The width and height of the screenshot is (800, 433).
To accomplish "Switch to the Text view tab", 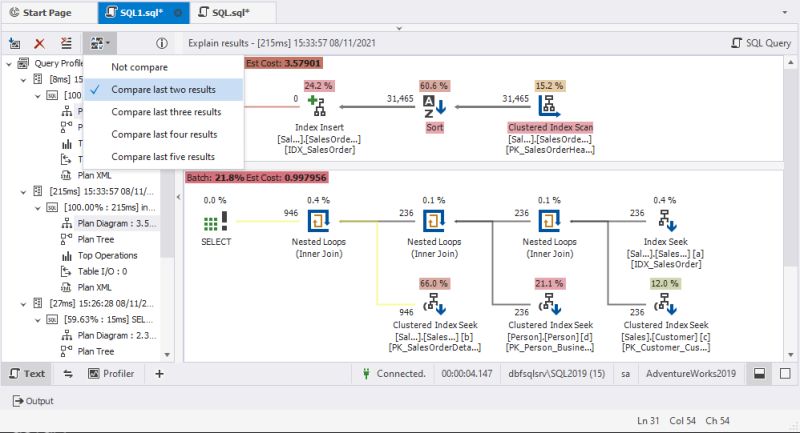I will [27, 374].
